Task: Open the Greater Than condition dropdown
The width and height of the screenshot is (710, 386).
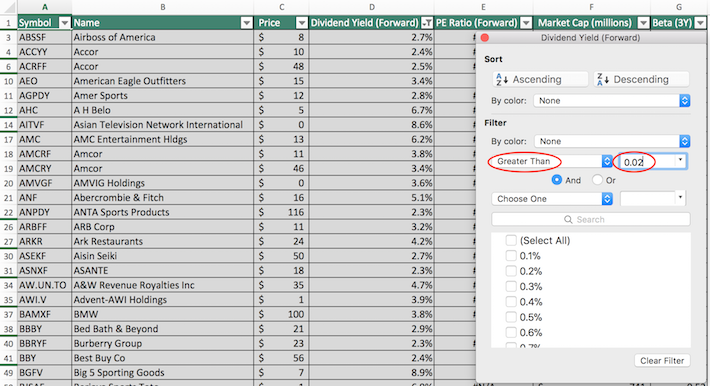Action: click(552, 161)
